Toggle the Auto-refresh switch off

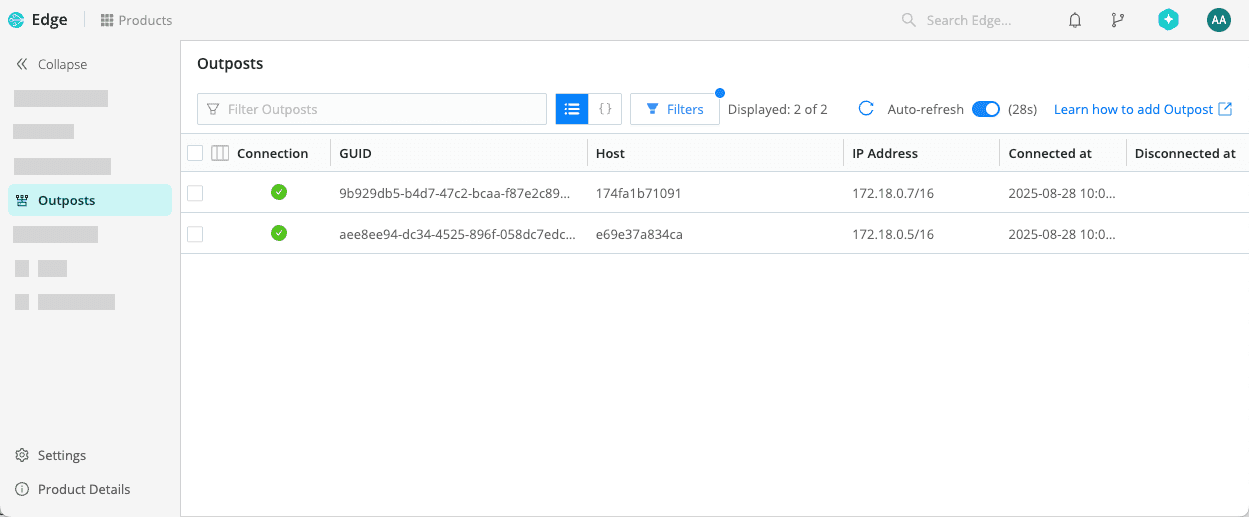pyautogui.click(x=985, y=109)
